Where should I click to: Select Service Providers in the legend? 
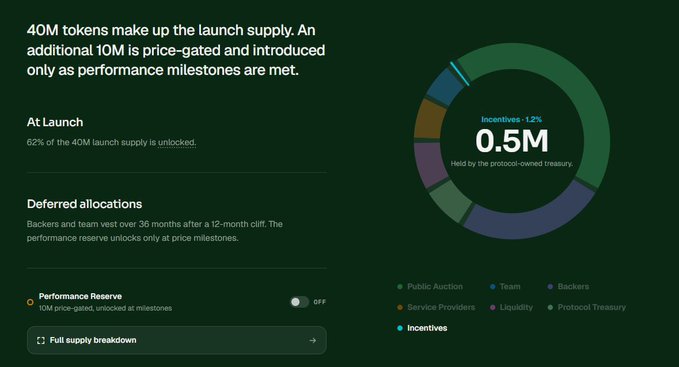point(436,307)
